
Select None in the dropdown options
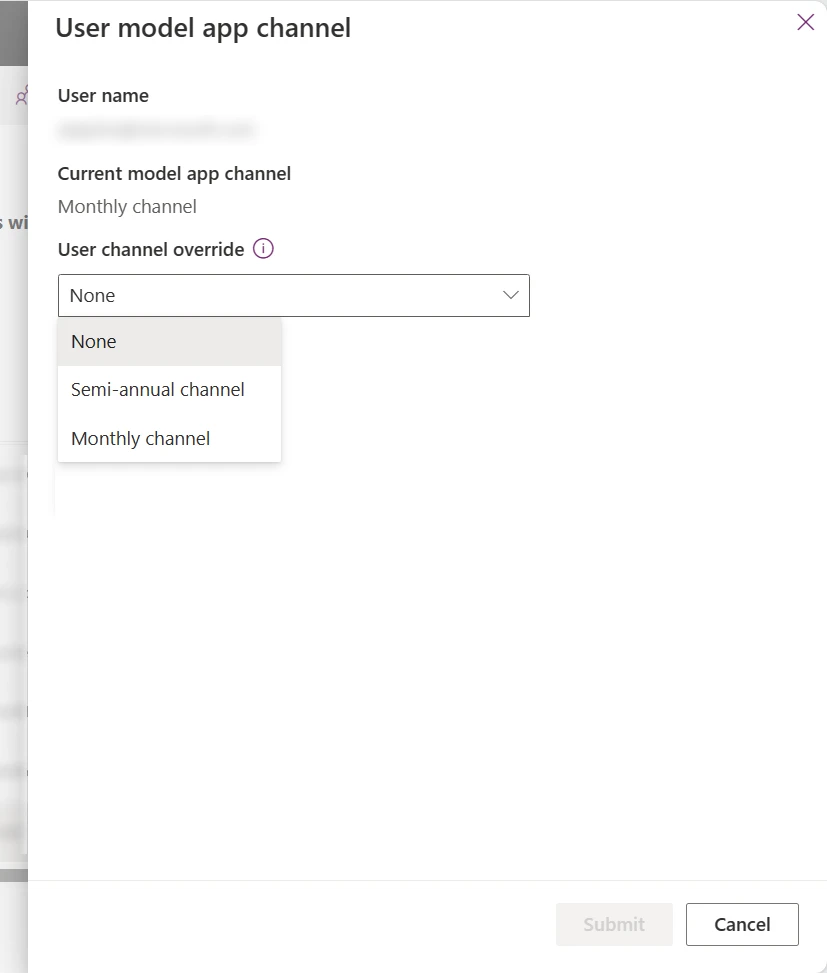93,341
